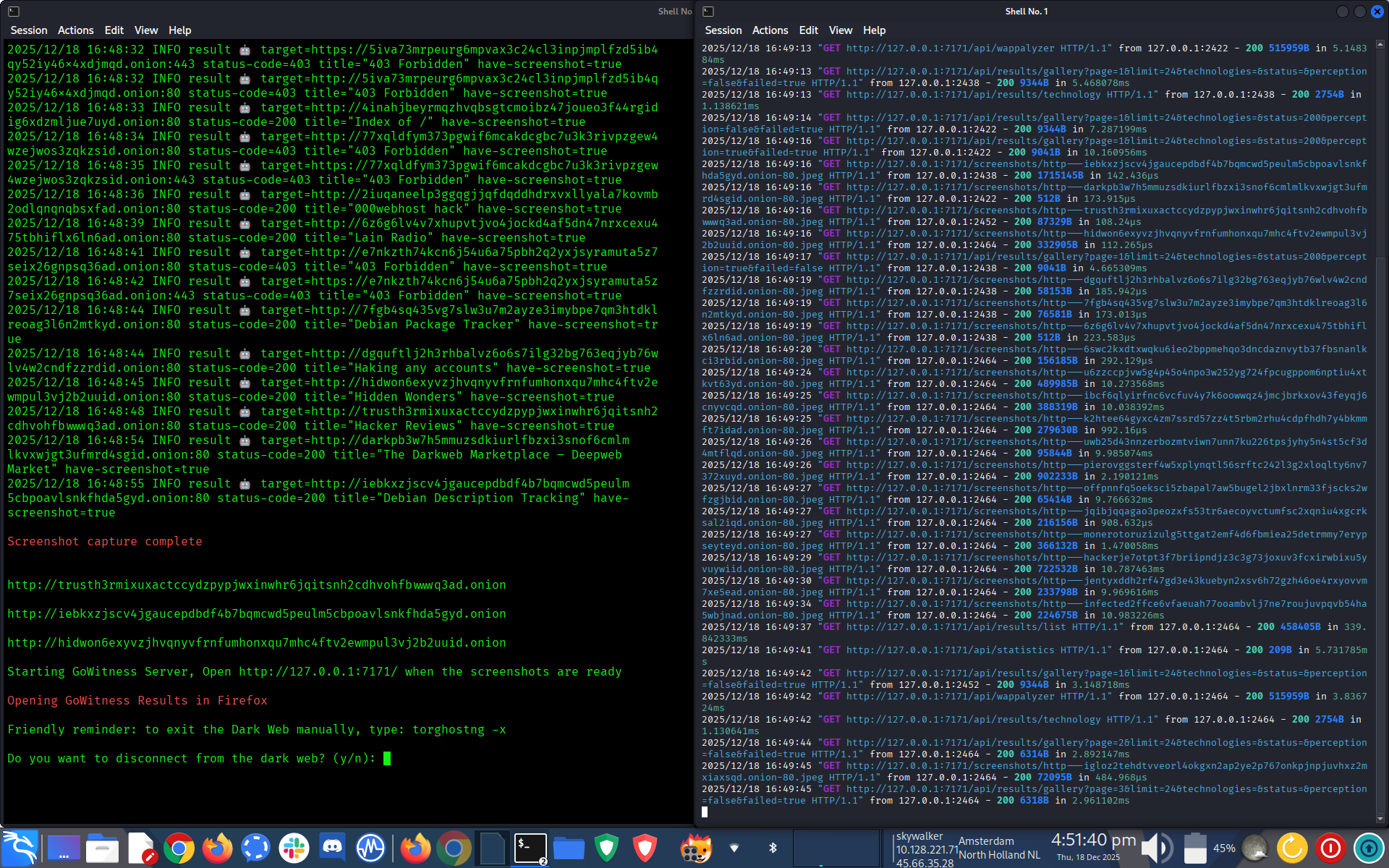1389x868 pixels.
Task: Expand the network tray dropdown arrow
Action: click(734, 848)
